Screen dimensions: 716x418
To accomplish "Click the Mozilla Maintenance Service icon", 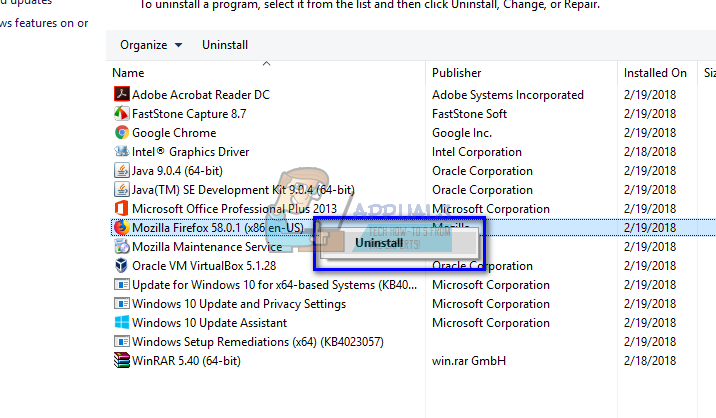I will (121, 247).
